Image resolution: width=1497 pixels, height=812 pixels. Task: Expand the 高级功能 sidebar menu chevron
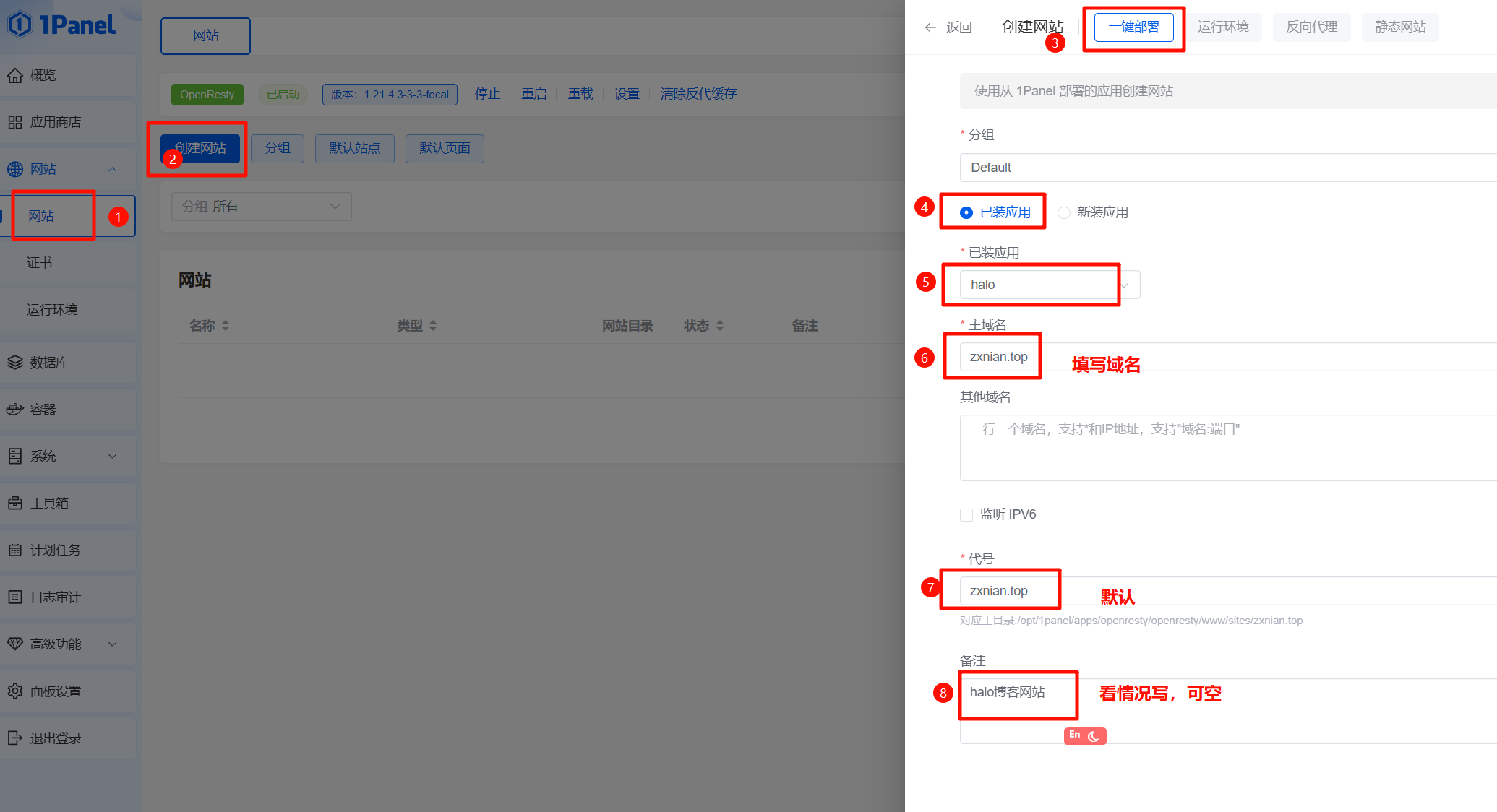(x=113, y=644)
